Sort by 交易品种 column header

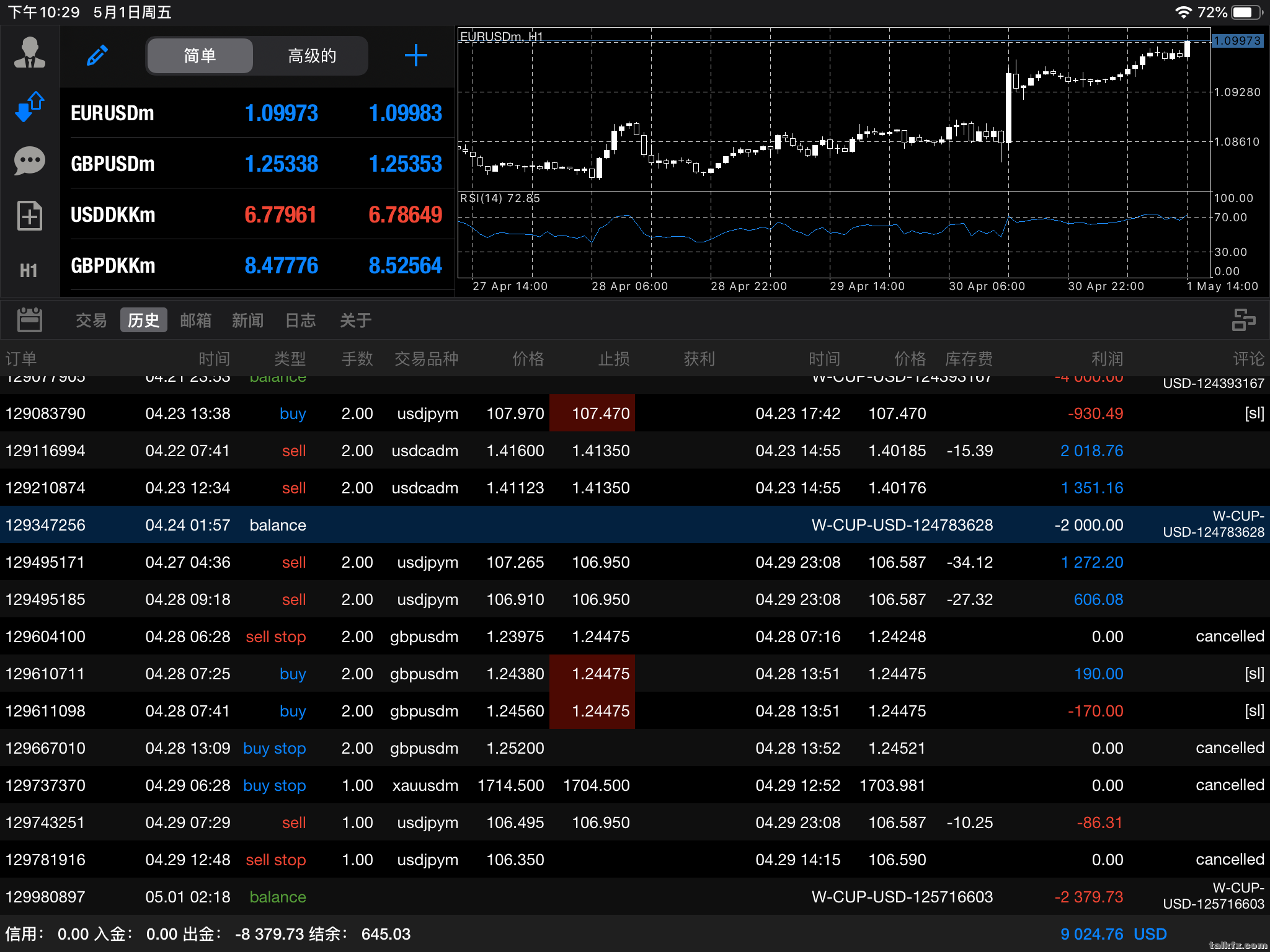tap(426, 358)
